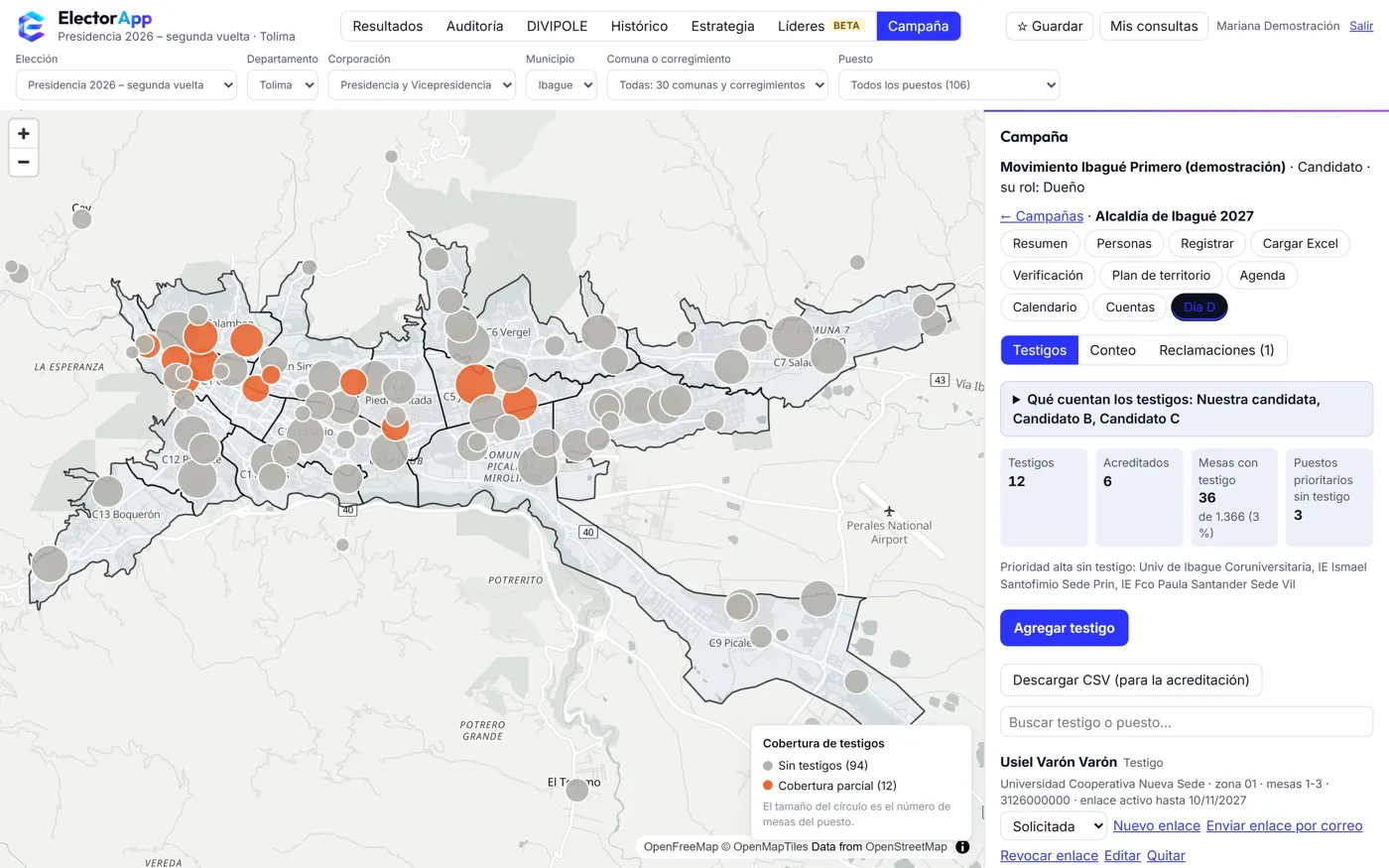Screen dimensions: 1389x868
Task: Go back via Campañas link
Action: [x=1042, y=216]
